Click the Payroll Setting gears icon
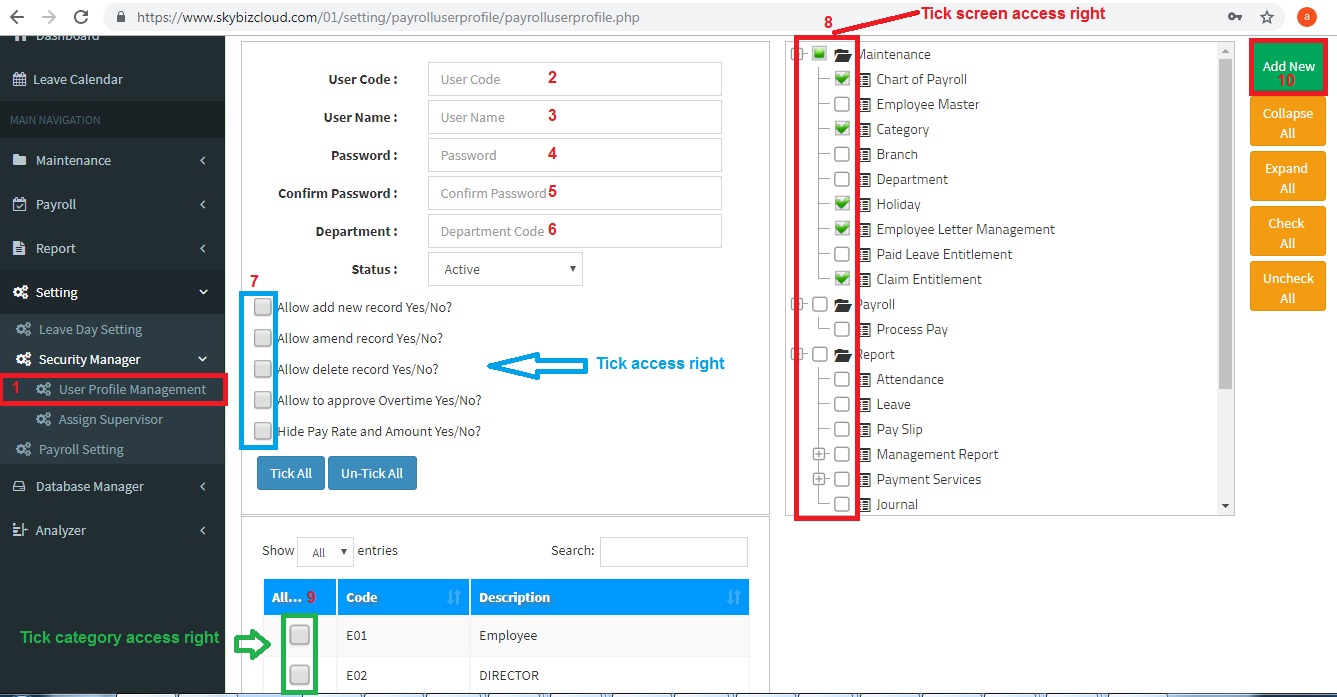Image resolution: width=1337 pixels, height=697 pixels. coord(24,450)
